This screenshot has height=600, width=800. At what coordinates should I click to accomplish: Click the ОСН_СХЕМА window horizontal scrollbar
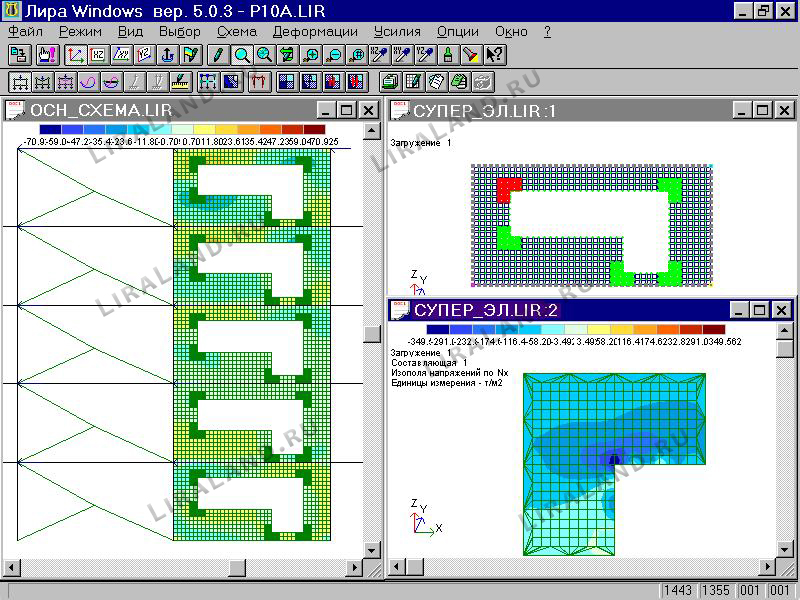coord(190,568)
